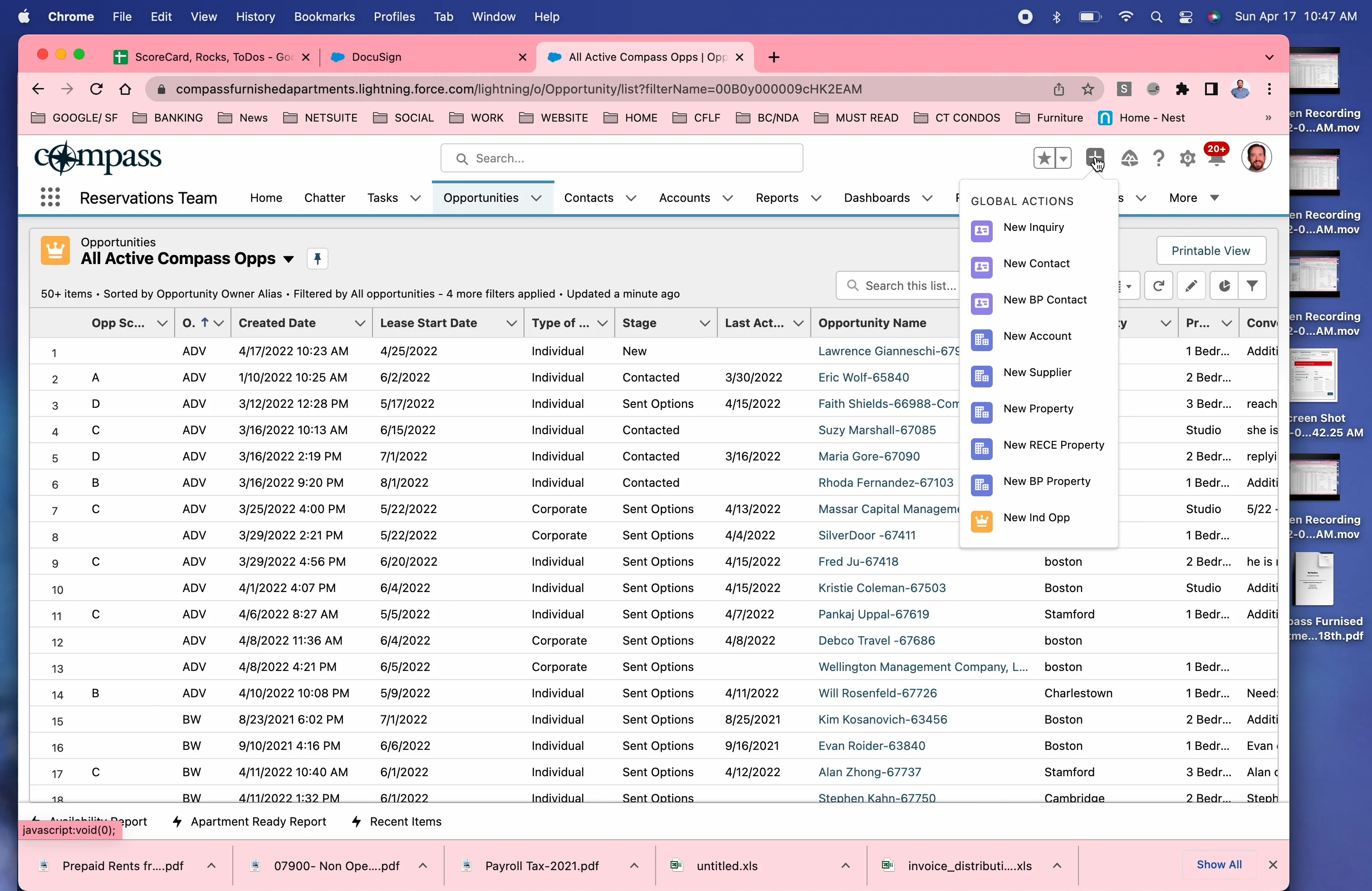Open the Setup gear icon

click(1187, 158)
